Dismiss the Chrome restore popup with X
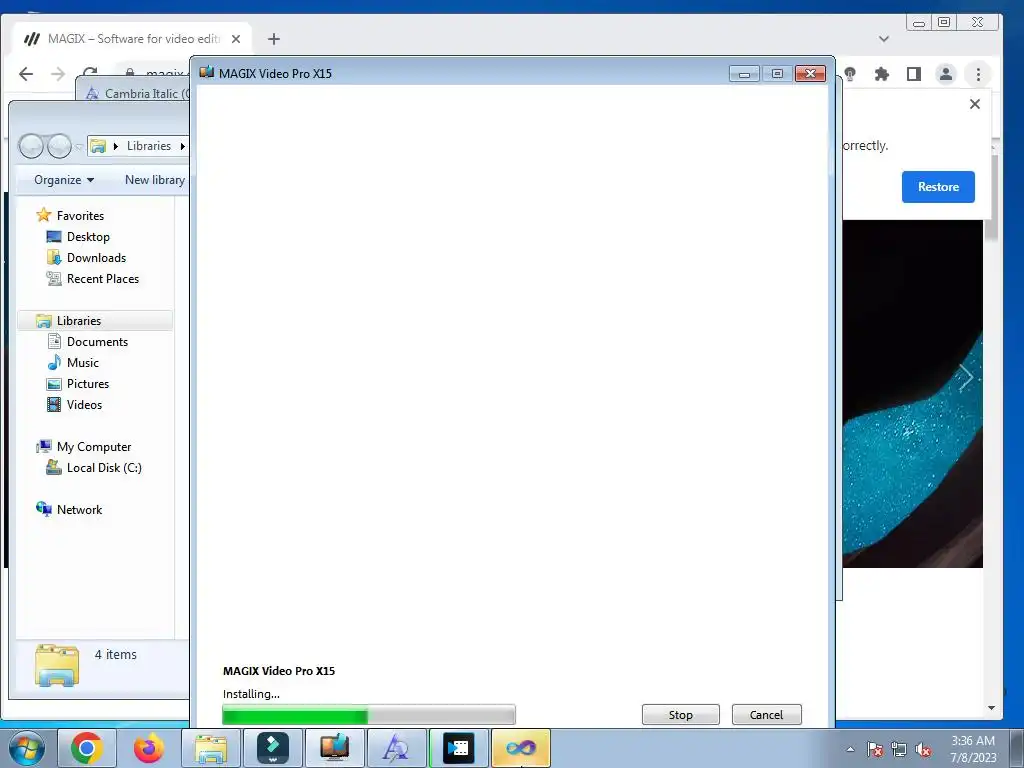The image size is (1024, 768). pos(974,104)
